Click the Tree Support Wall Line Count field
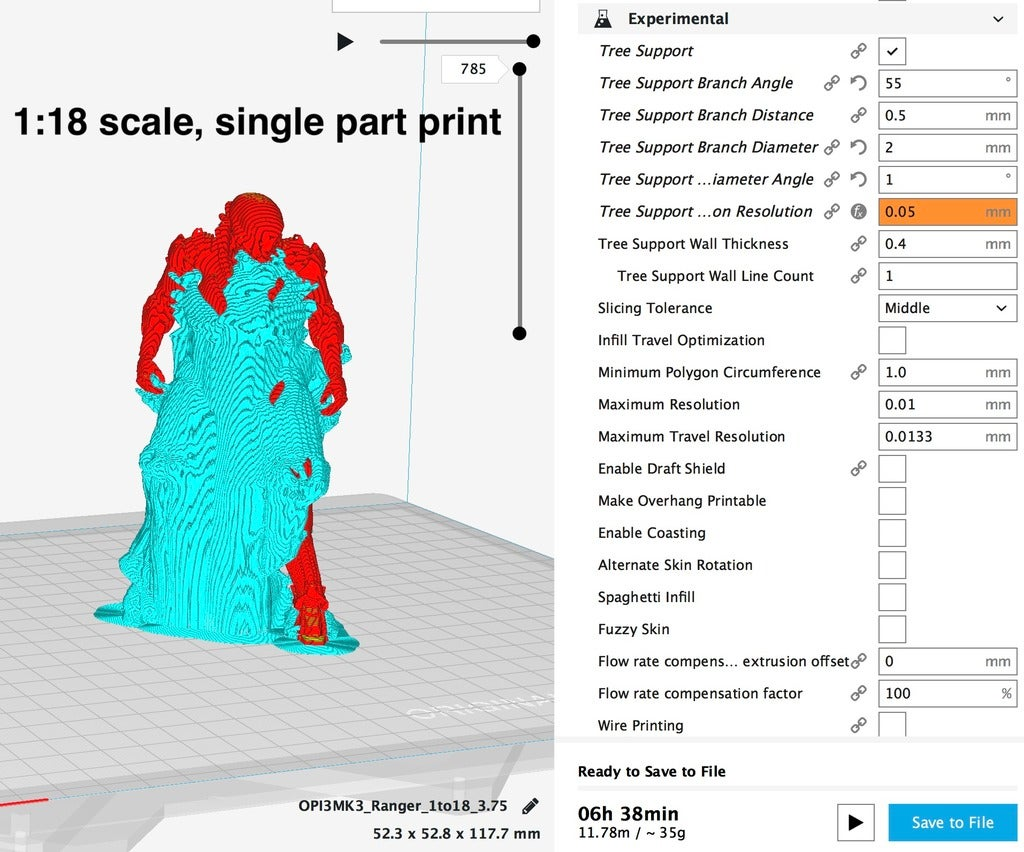1024x852 pixels. point(947,276)
